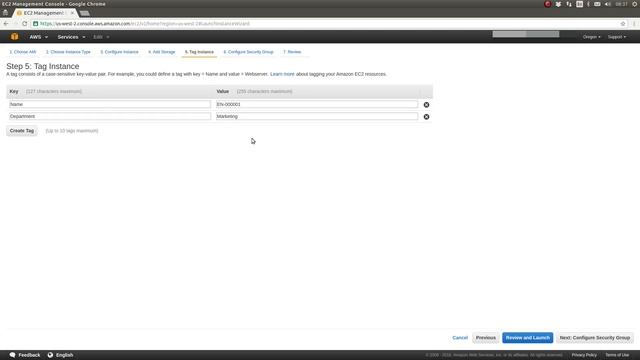The width and height of the screenshot is (640, 360).
Task: Bookmark this page with the star
Action: tap(623, 24)
